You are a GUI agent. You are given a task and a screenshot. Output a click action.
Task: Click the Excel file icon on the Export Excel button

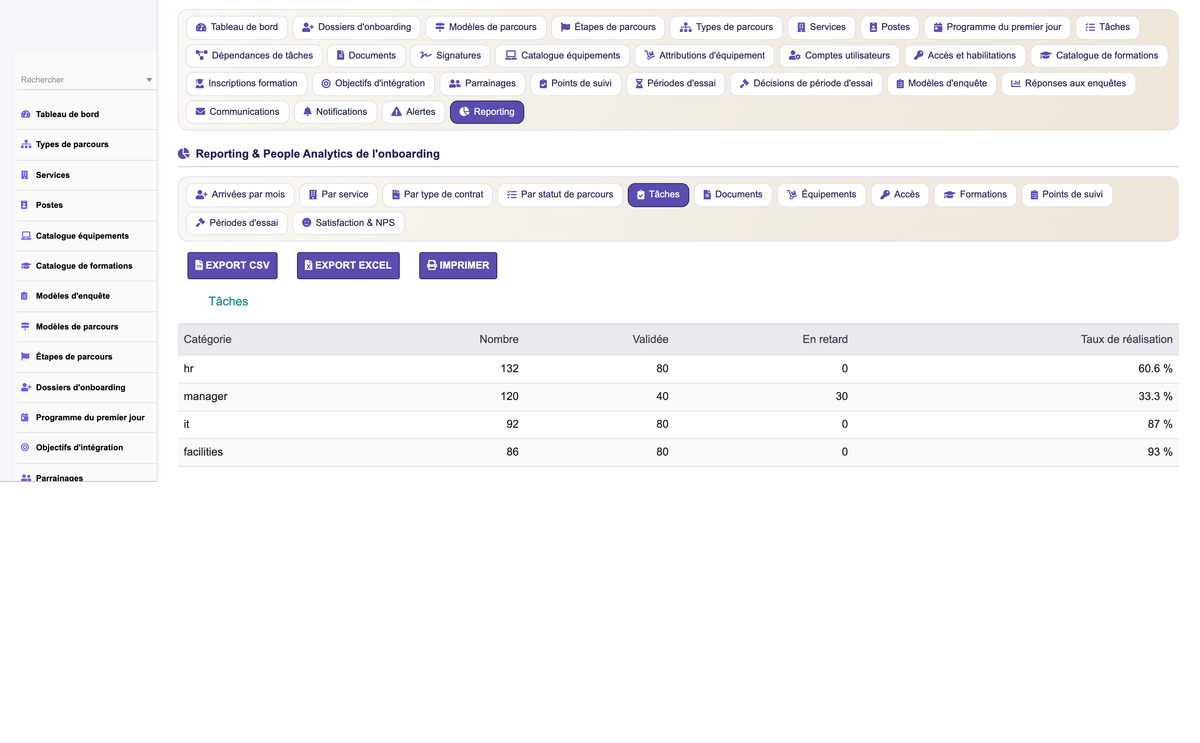click(308, 266)
